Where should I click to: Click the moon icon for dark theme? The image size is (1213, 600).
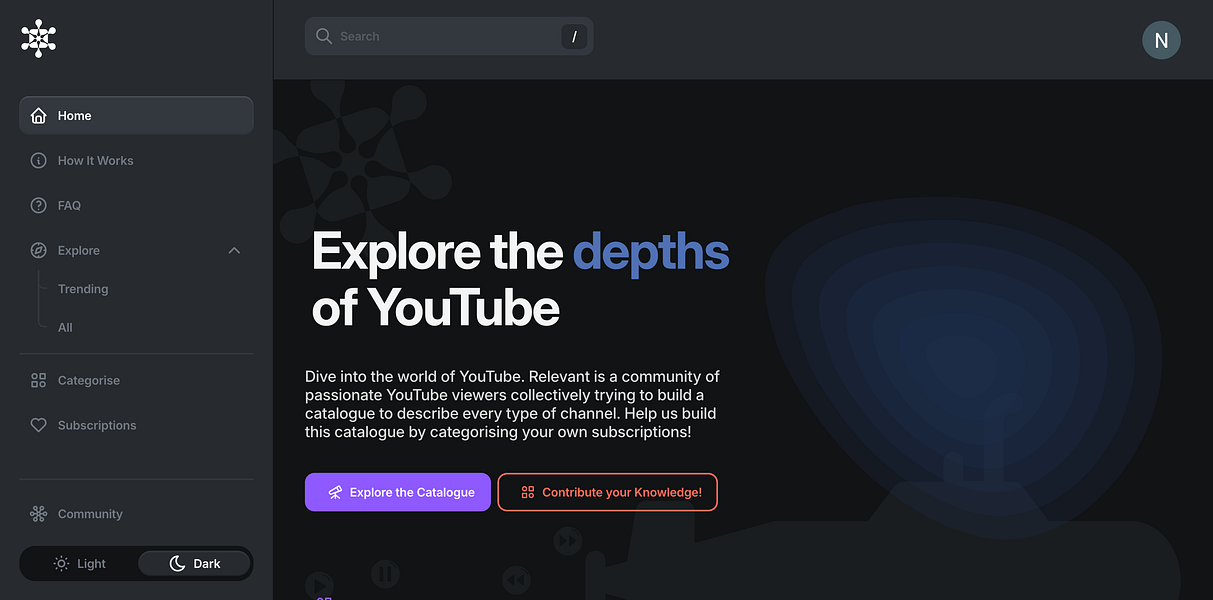point(177,564)
